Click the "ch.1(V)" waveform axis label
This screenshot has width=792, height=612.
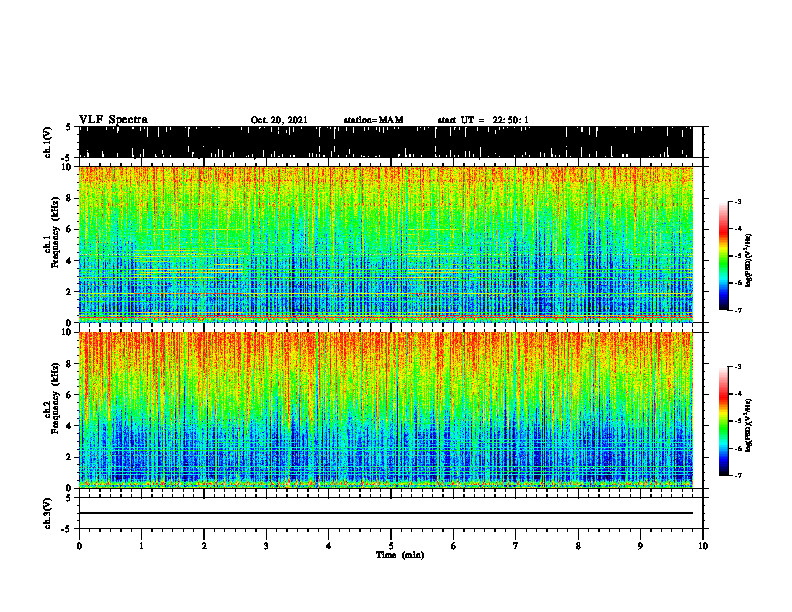coord(47,142)
